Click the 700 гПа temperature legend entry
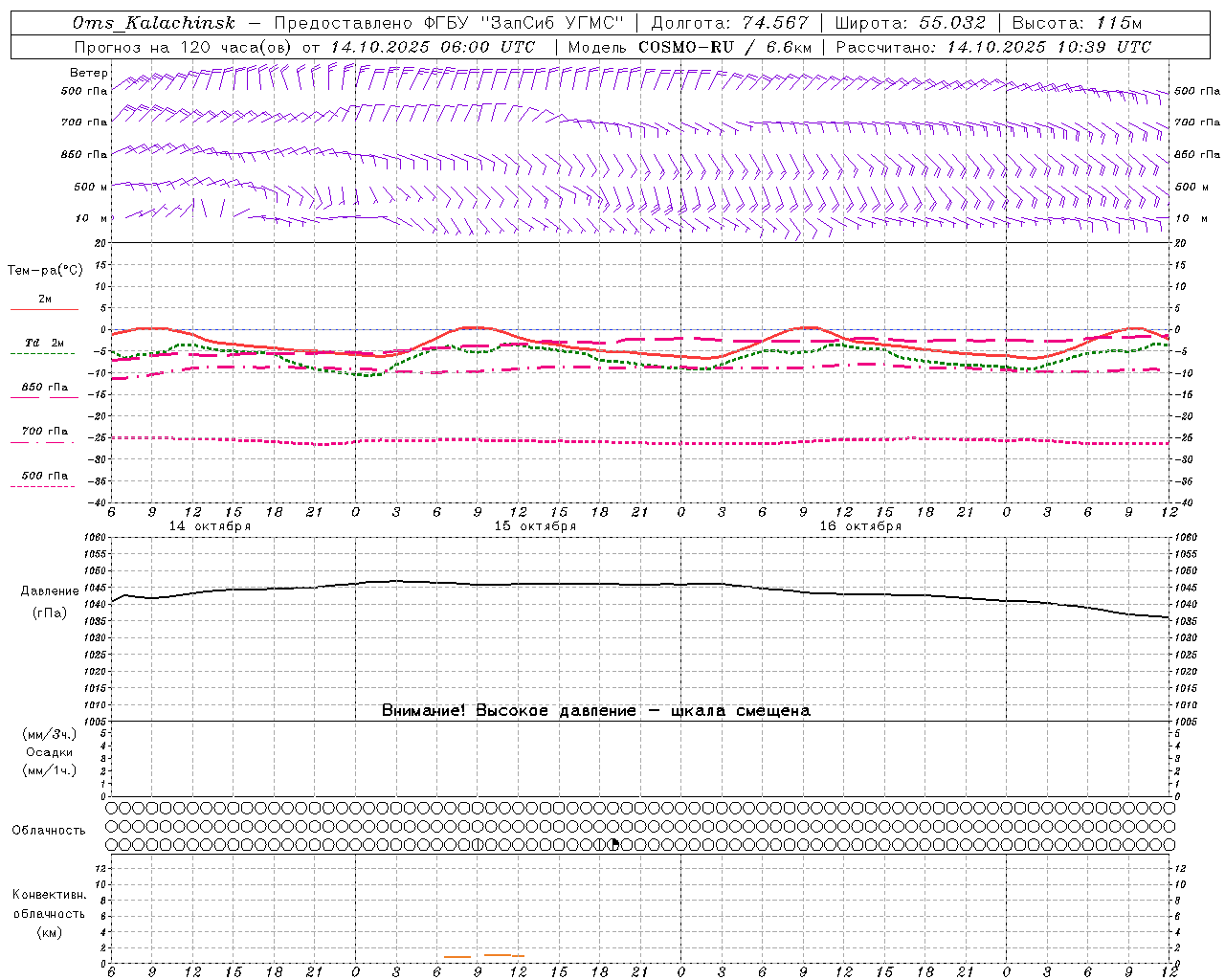 pos(44,432)
